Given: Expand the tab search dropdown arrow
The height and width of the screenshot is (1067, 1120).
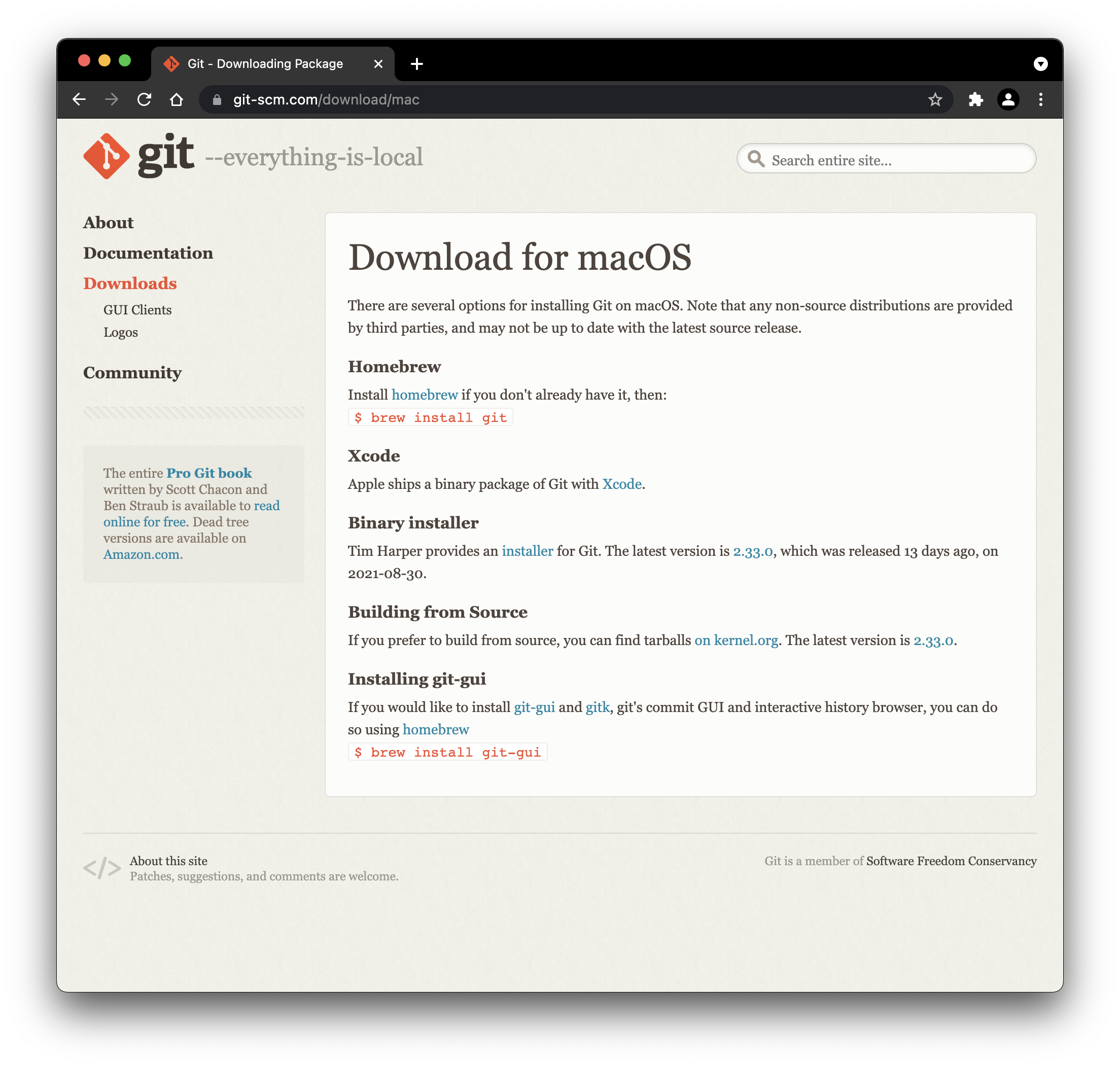Looking at the screenshot, I should [x=1040, y=64].
